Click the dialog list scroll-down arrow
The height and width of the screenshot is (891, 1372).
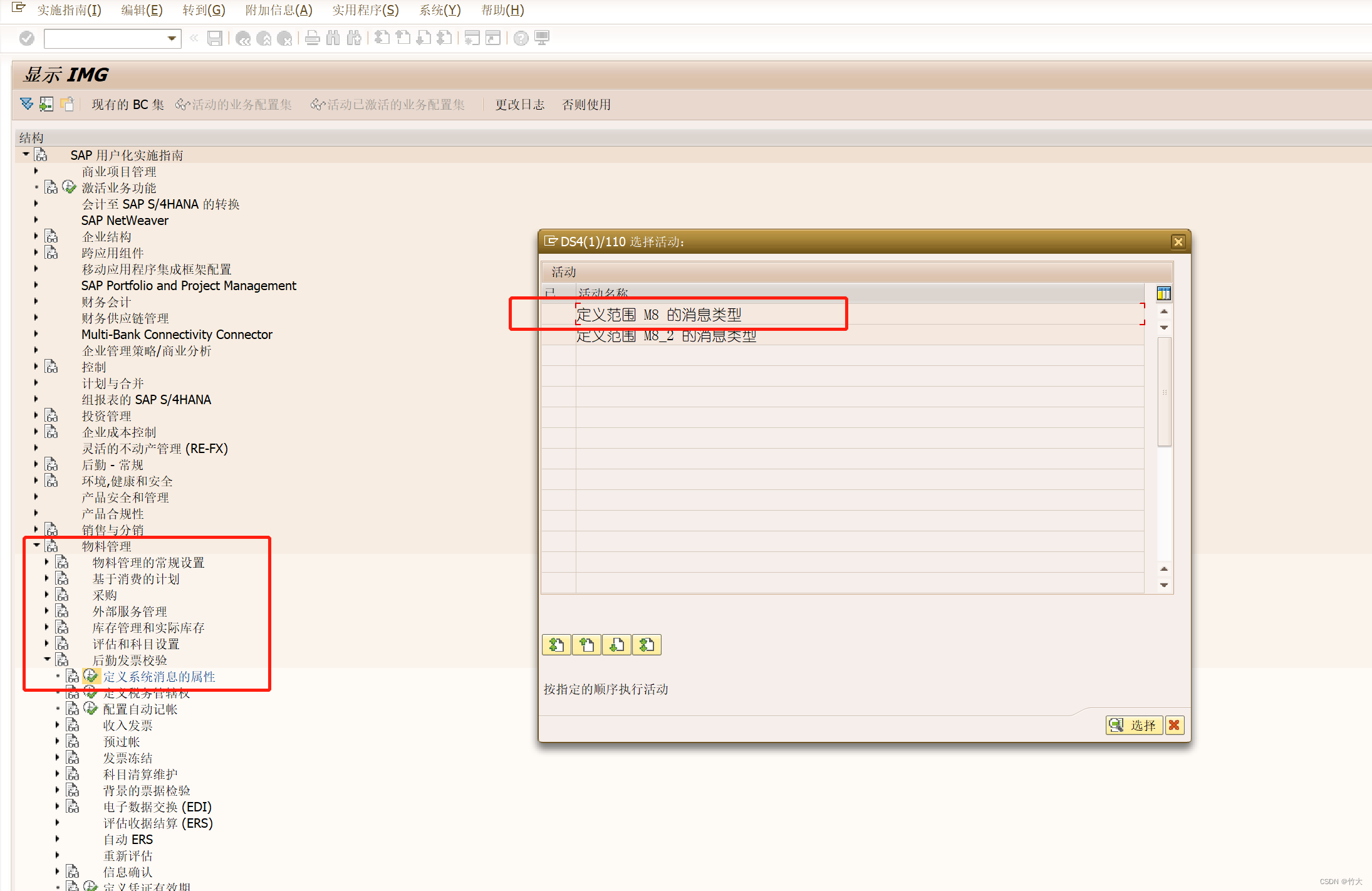pyautogui.click(x=1163, y=585)
